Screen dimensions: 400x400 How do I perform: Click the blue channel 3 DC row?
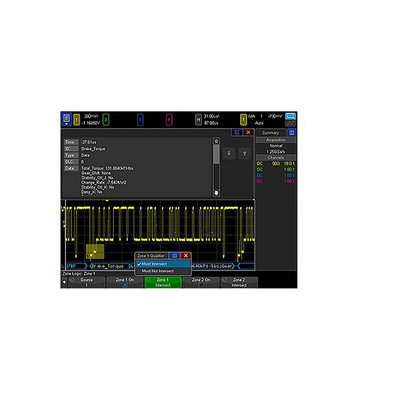(x=276, y=175)
